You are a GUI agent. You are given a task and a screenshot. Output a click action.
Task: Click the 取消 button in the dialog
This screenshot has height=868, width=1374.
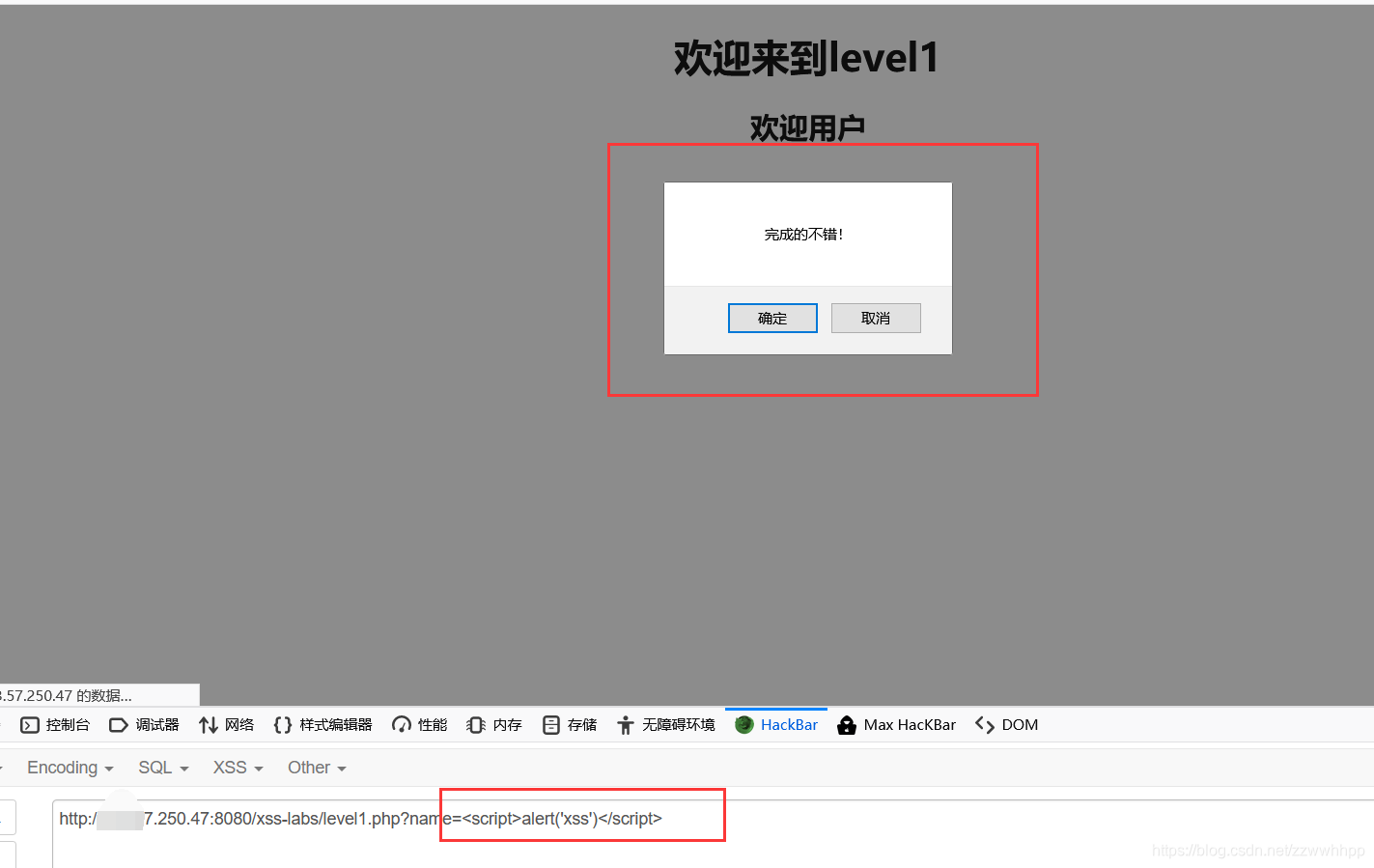coord(876,319)
